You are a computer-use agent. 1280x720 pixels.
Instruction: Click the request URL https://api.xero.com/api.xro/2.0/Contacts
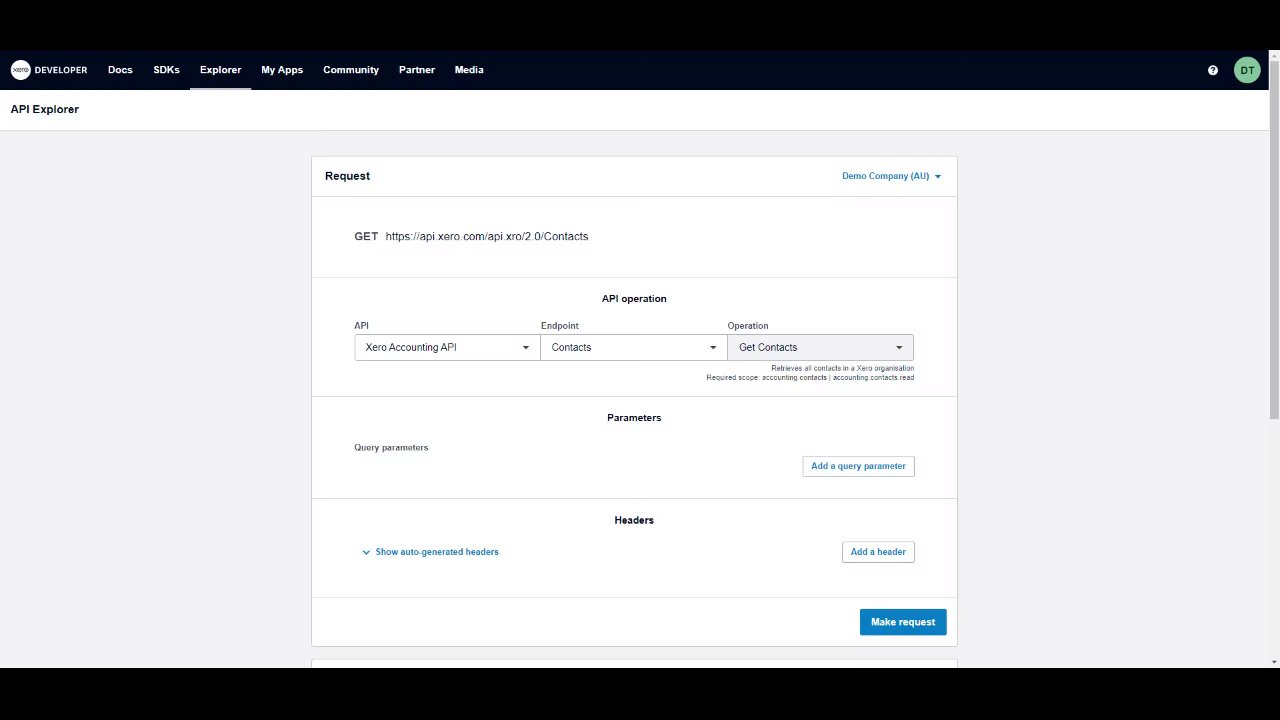point(487,236)
